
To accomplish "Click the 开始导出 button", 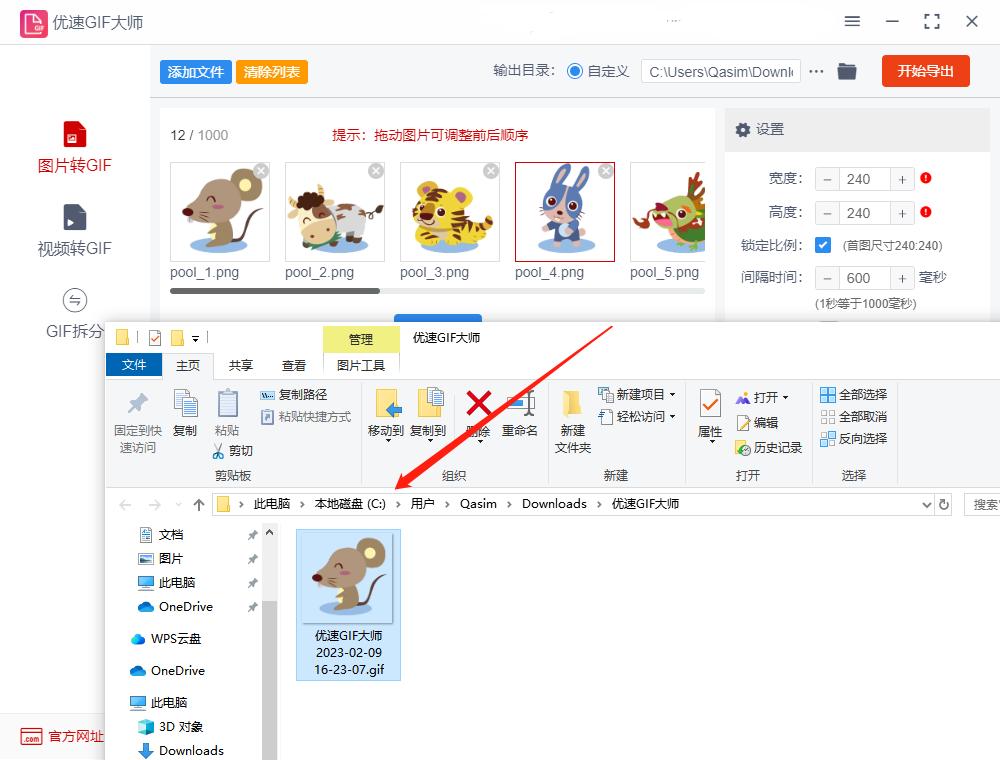I will tap(925, 71).
